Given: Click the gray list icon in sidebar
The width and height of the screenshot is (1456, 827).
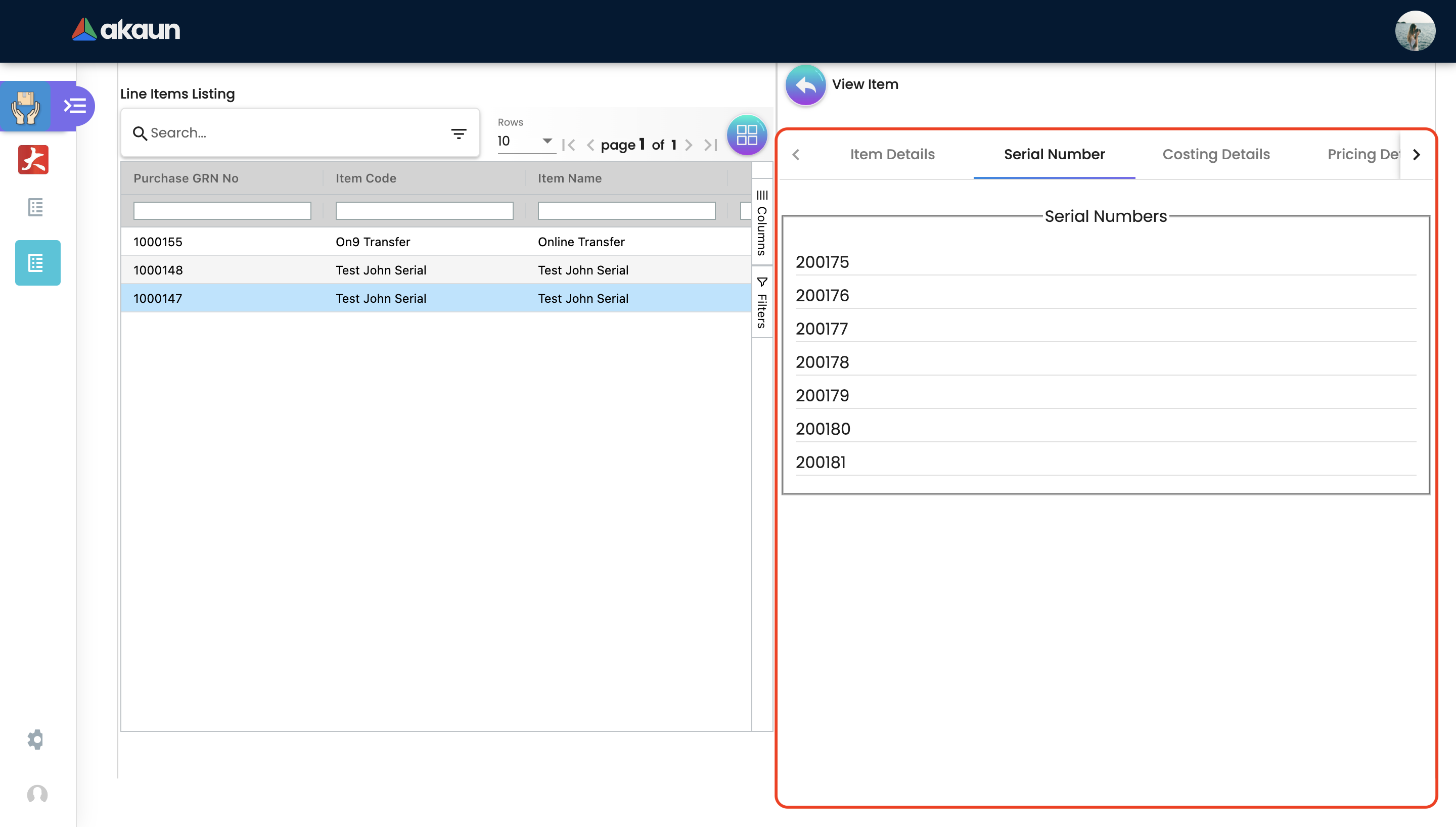Looking at the screenshot, I should click(35, 207).
